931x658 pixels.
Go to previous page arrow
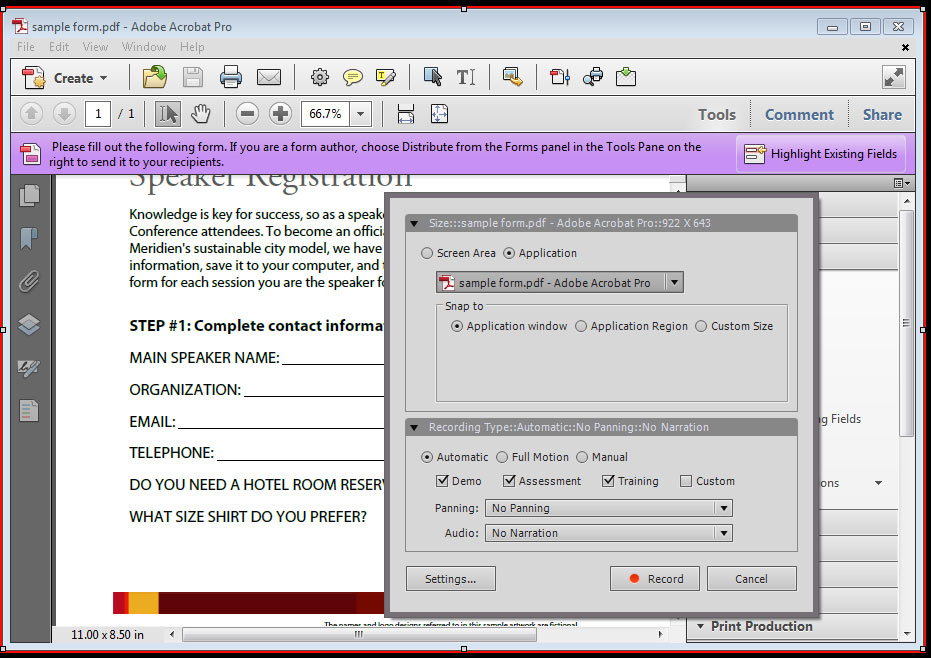31,113
